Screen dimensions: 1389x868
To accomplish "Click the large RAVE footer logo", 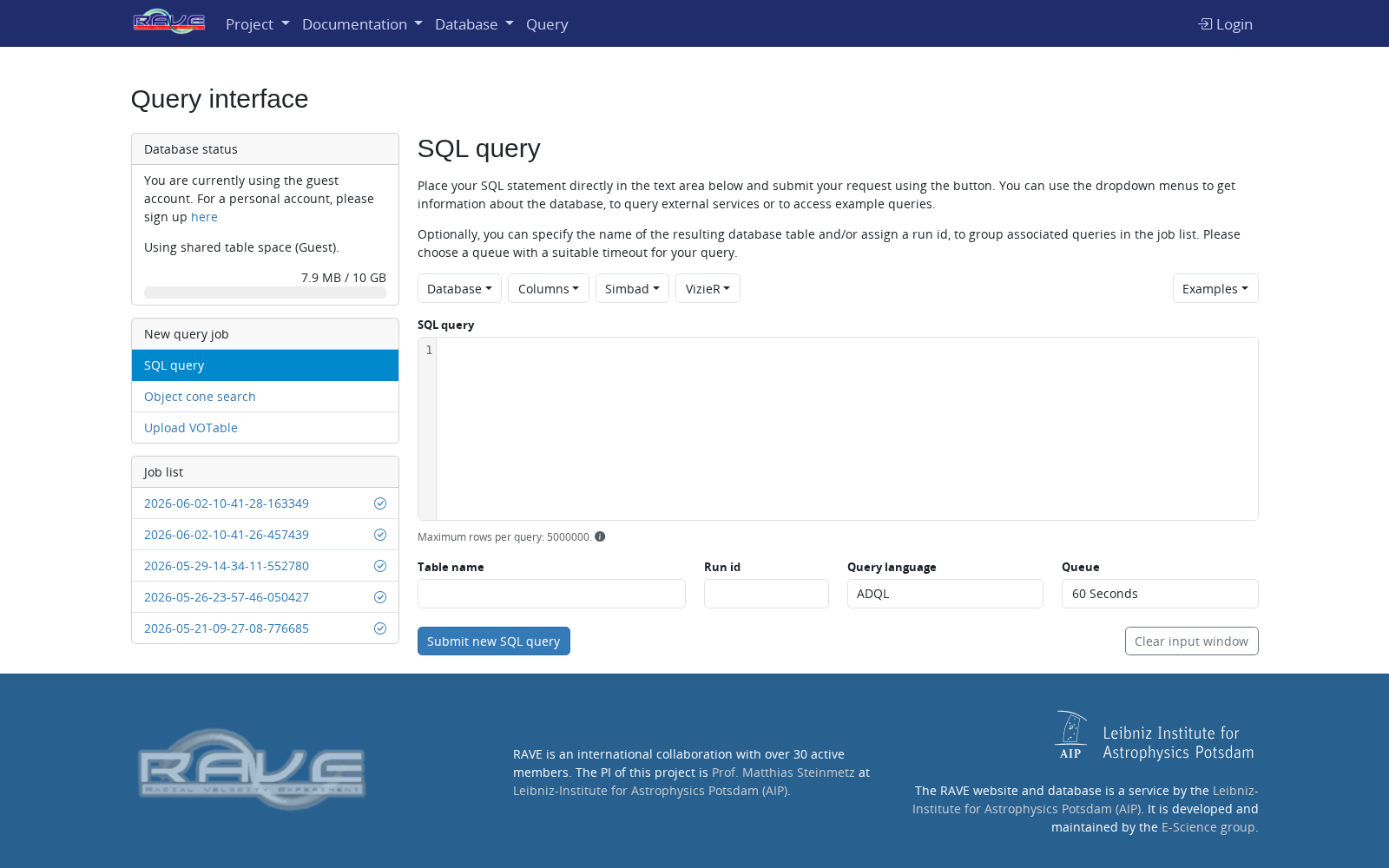I will (252, 769).
